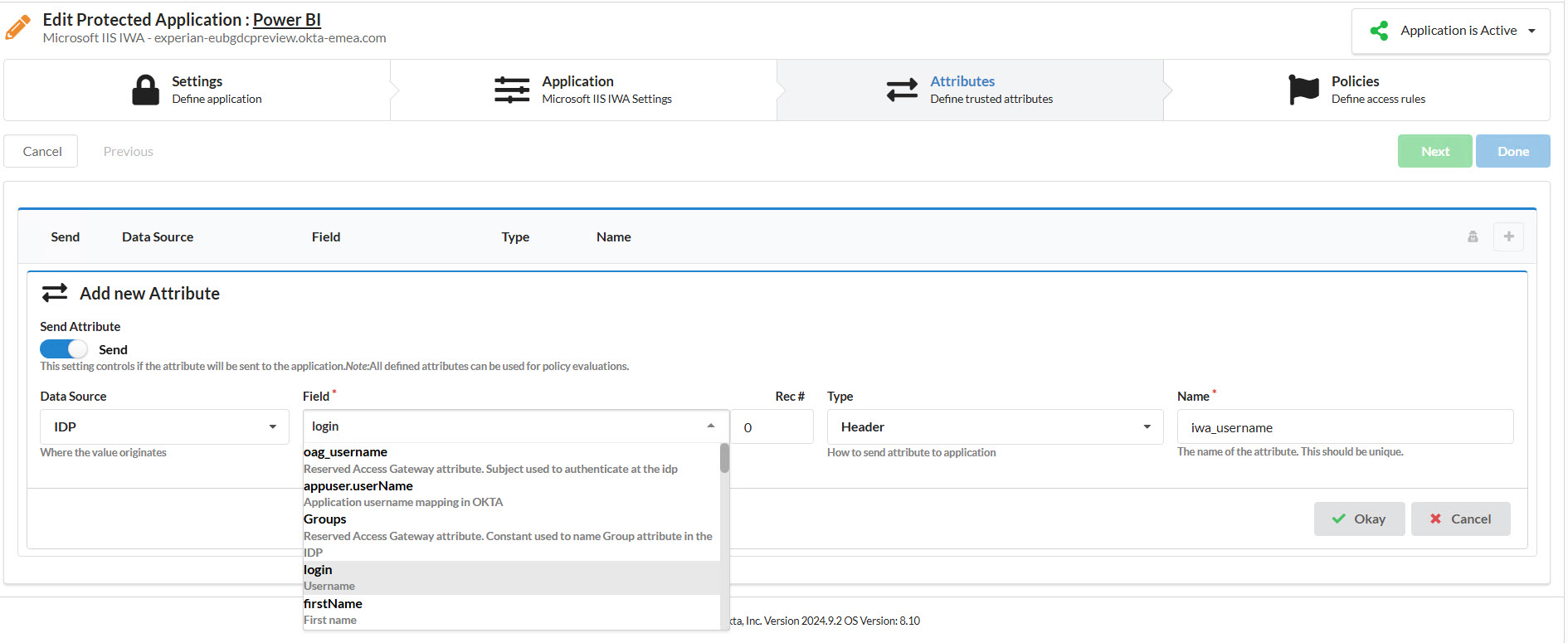
Task: Toggle the Send attribute switch
Action: click(x=64, y=349)
